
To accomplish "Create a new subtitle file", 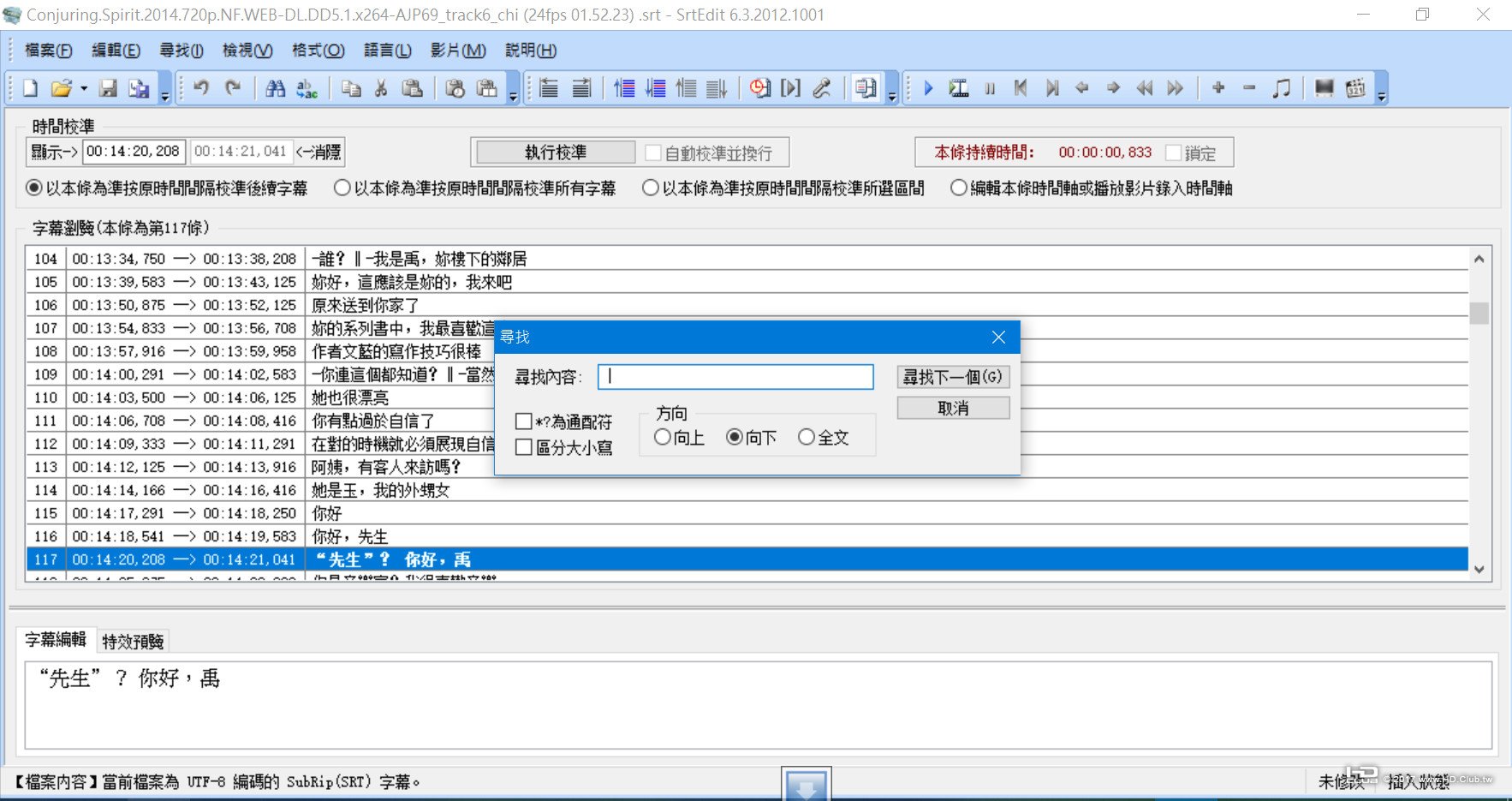I will [x=31, y=88].
